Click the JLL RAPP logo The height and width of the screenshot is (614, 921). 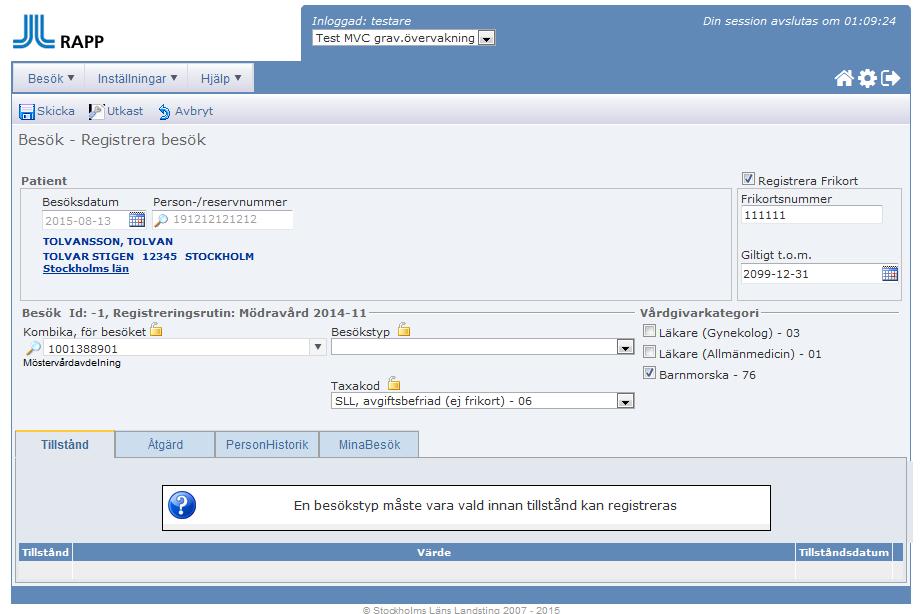point(58,33)
